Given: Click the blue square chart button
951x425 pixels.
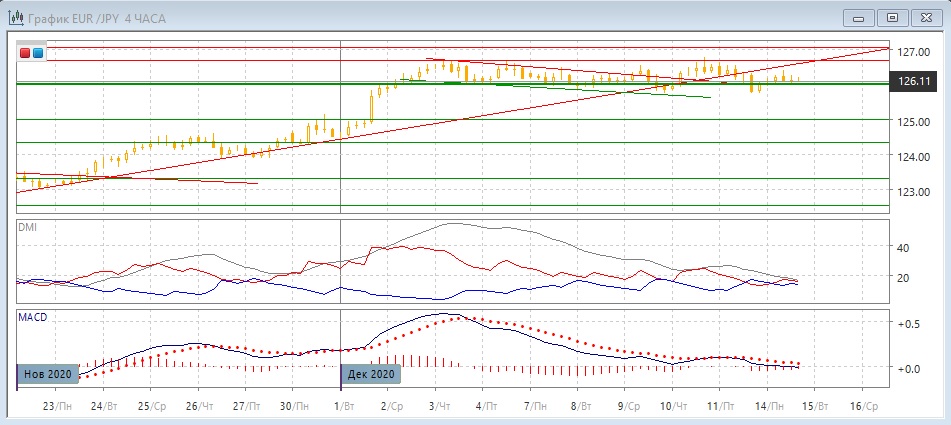Looking at the screenshot, I should pos(38,52).
